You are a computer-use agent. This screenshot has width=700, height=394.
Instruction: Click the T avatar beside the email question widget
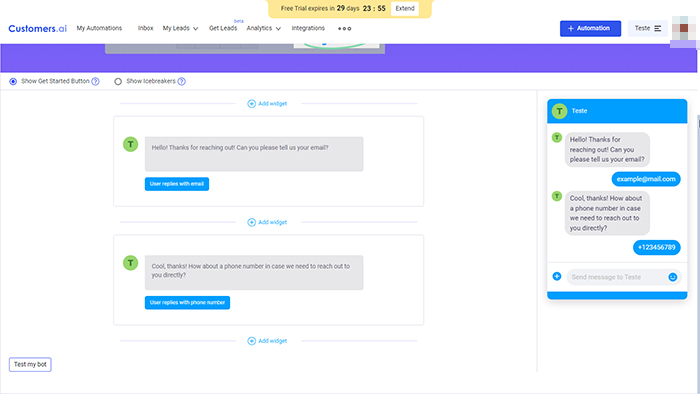130,144
